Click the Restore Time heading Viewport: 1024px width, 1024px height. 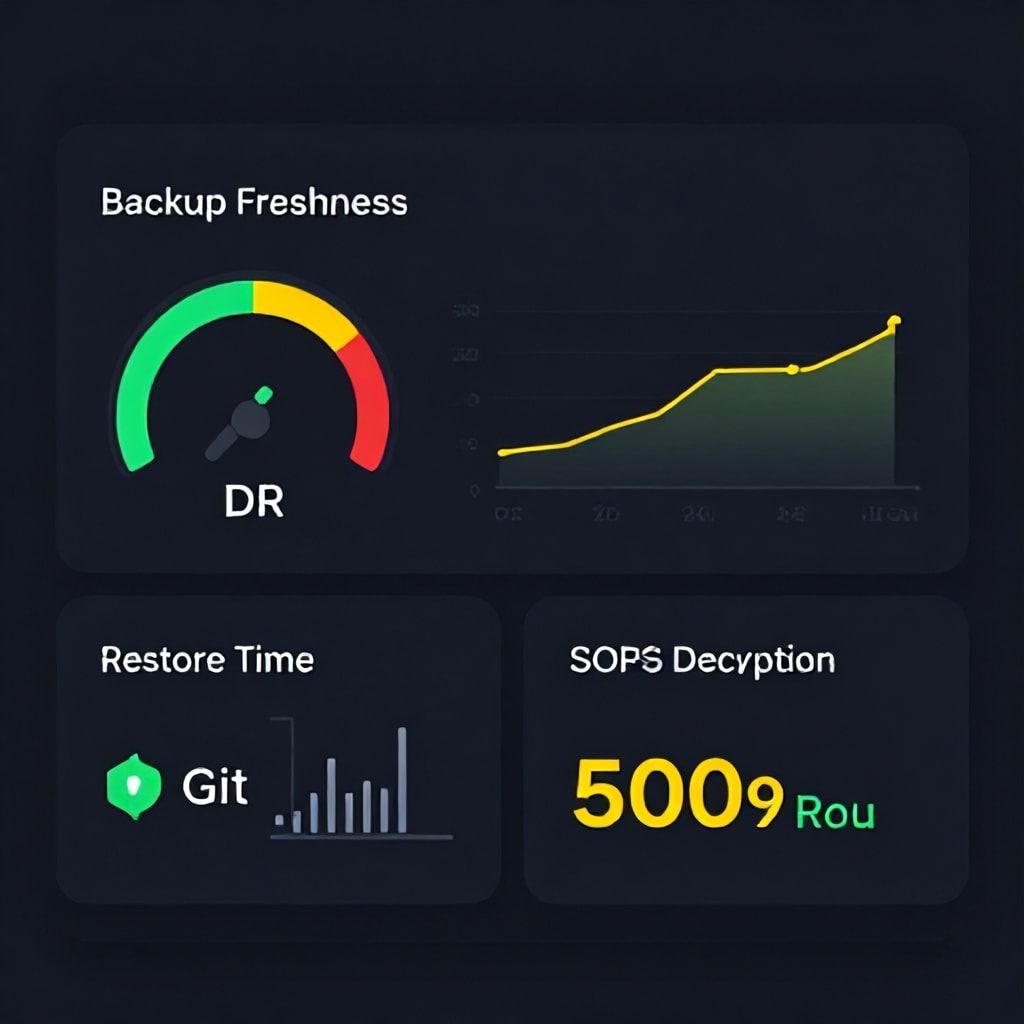coord(207,660)
